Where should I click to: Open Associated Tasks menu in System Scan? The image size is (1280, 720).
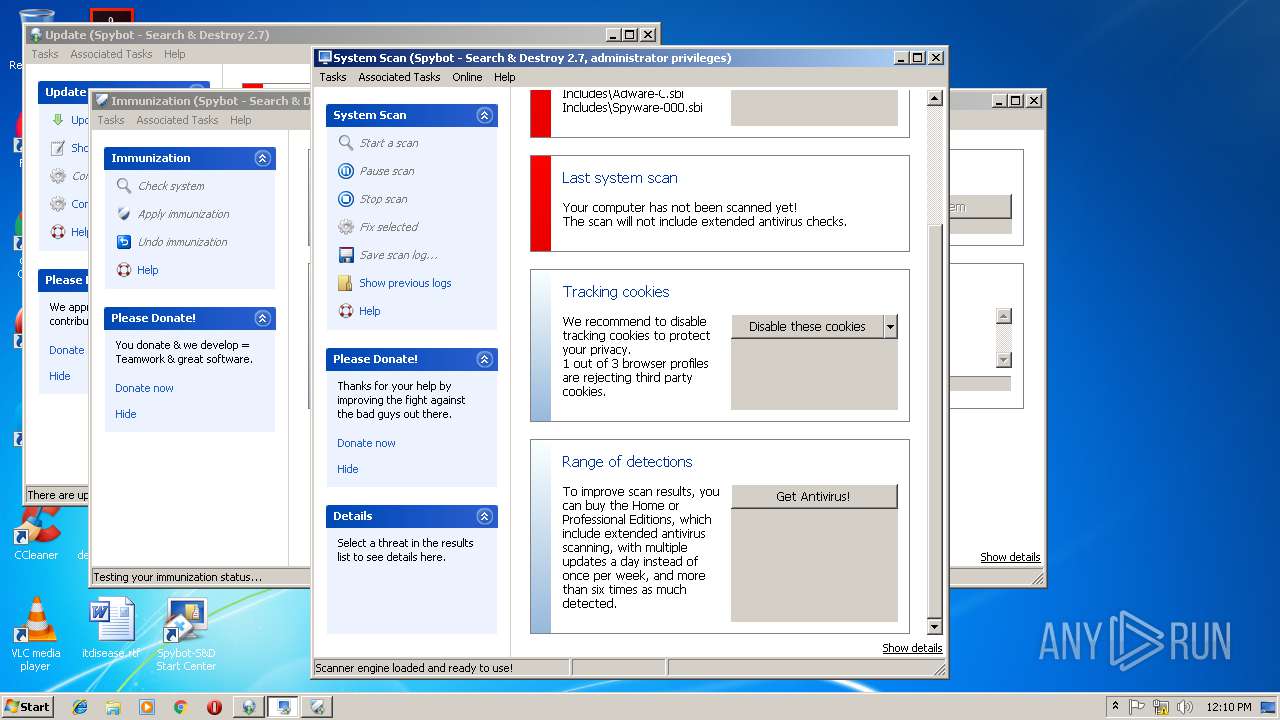(x=399, y=77)
